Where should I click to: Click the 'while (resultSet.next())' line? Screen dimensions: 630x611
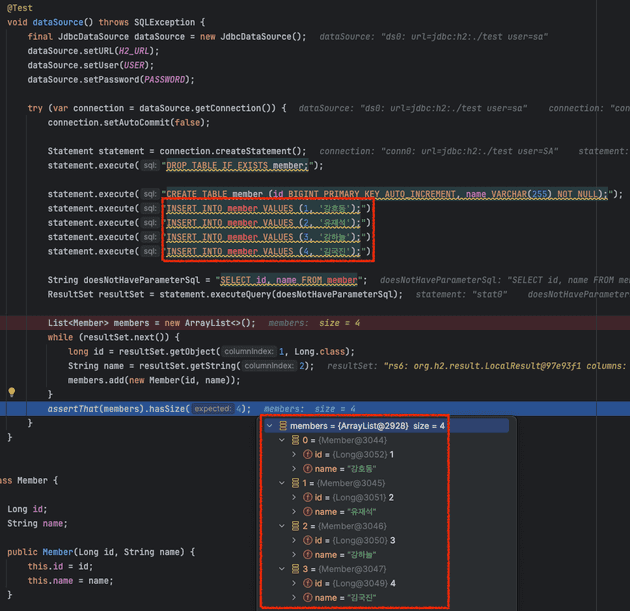pyautogui.click(x=114, y=337)
